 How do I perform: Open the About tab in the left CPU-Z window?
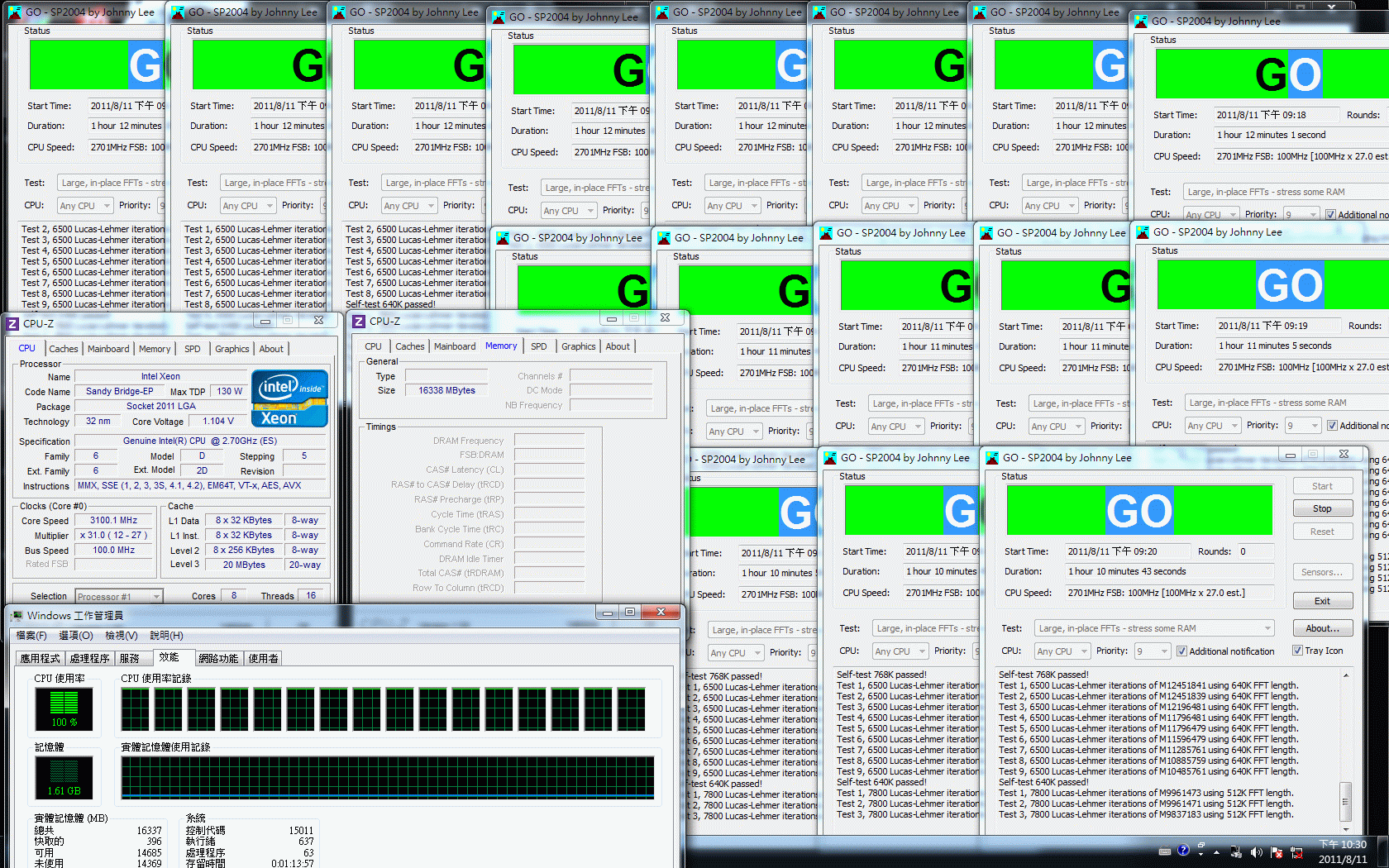271,349
